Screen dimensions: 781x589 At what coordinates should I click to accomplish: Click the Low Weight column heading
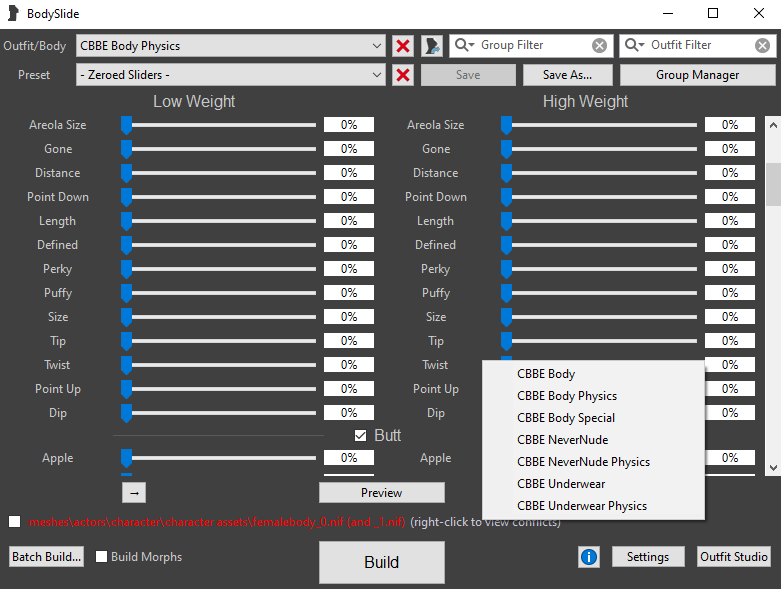(x=194, y=102)
